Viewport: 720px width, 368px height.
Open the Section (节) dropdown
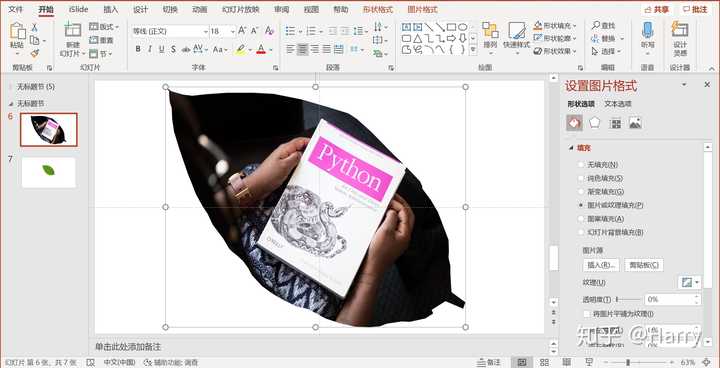coord(101,54)
